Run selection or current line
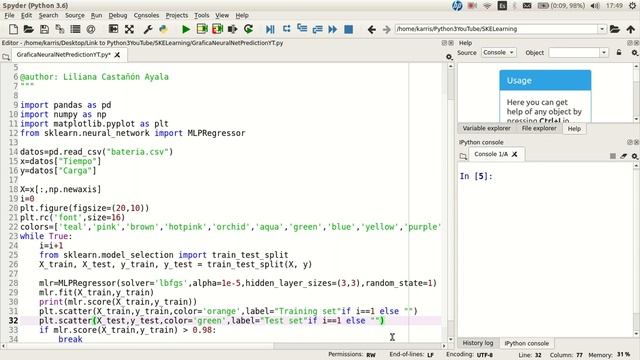 pyautogui.click(x=233, y=29)
